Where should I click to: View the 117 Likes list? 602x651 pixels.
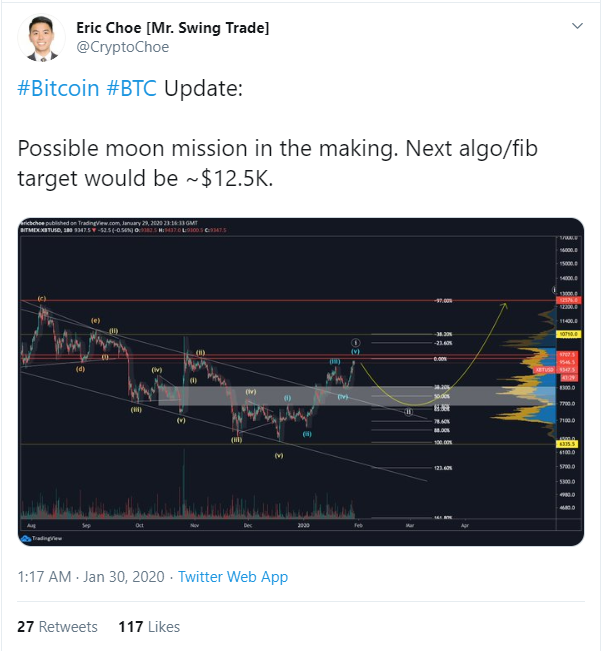point(149,627)
